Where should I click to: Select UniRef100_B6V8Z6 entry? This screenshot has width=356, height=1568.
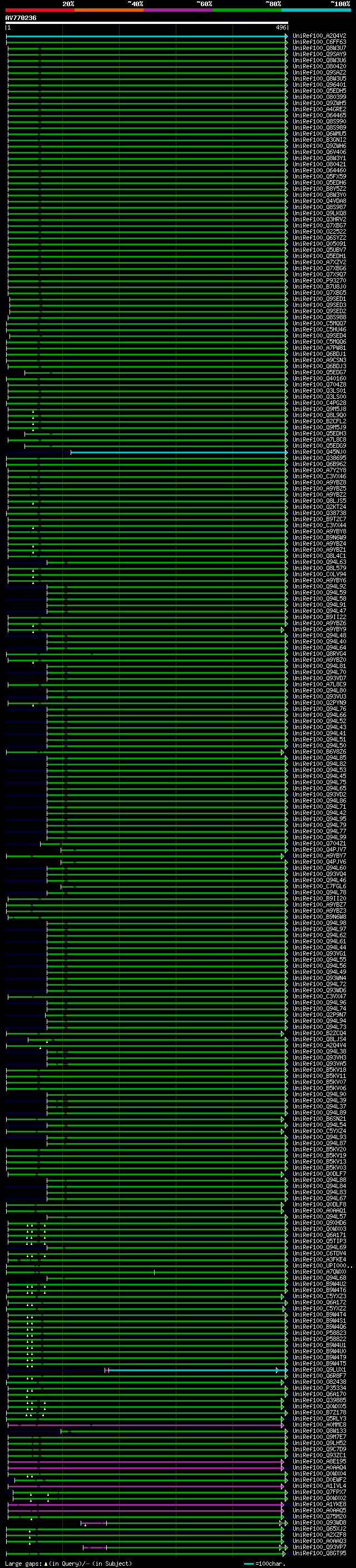coord(319,752)
